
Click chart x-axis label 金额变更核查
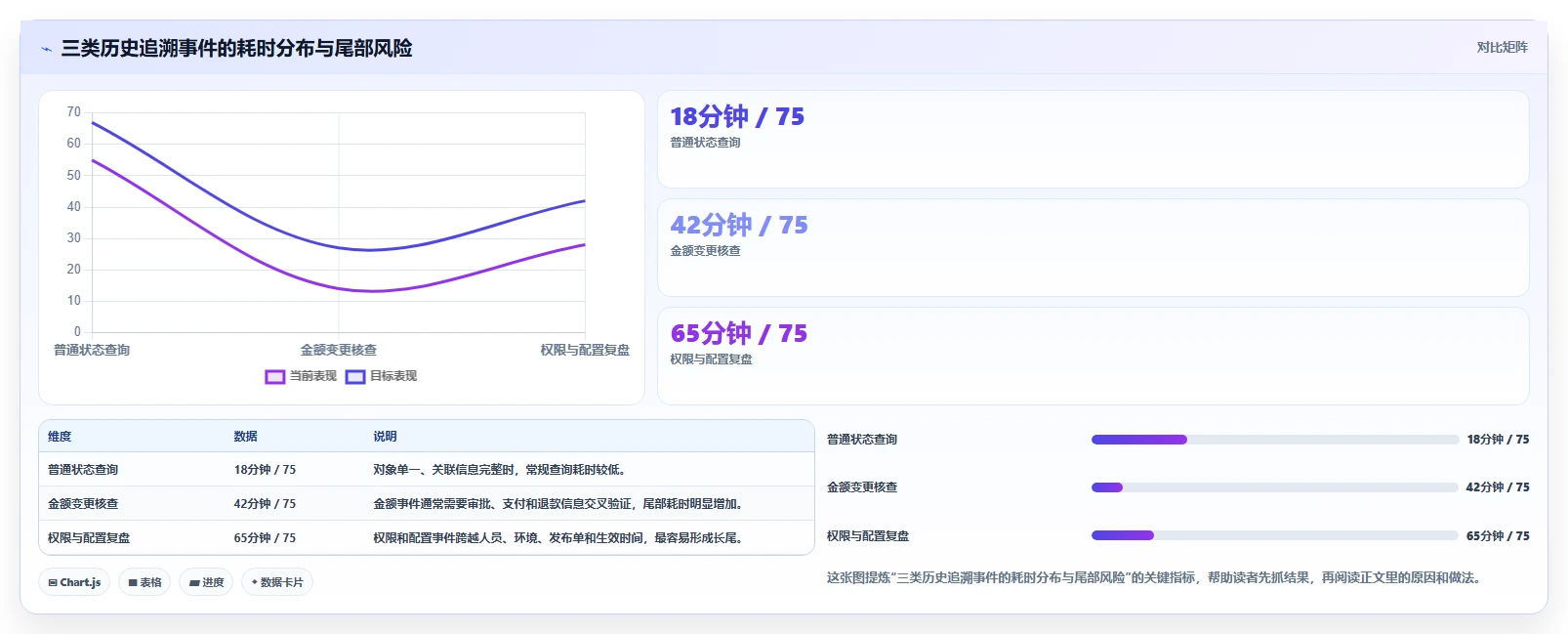point(339,350)
